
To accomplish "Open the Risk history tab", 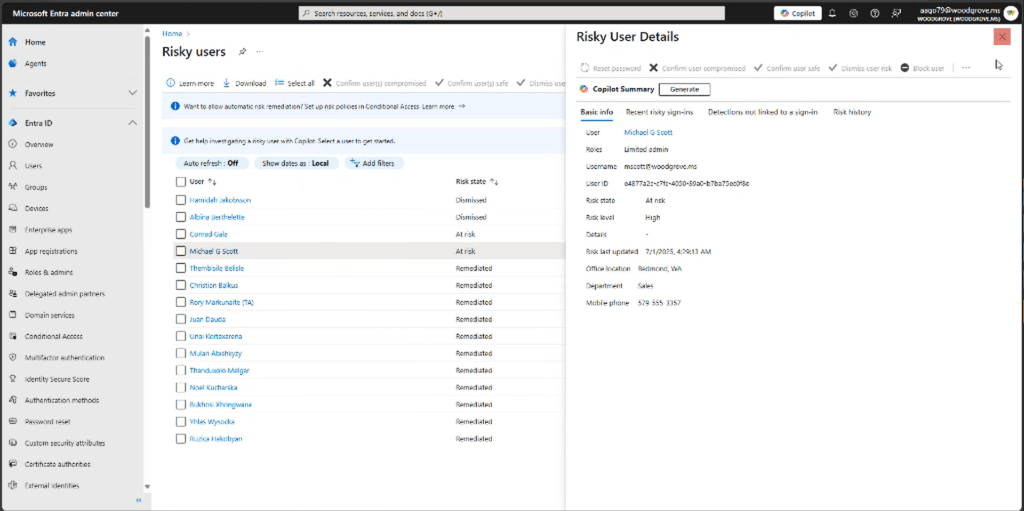I will pyautogui.click(x=851, y=112).
